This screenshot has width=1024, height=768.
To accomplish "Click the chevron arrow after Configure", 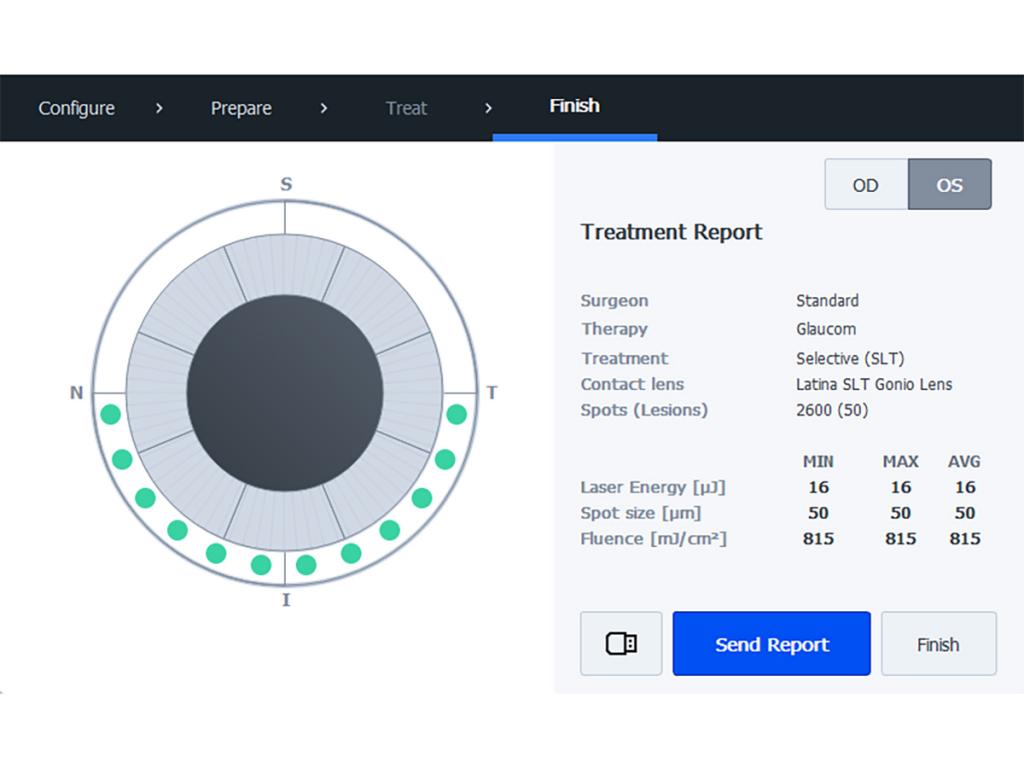I will pos(160,107).
